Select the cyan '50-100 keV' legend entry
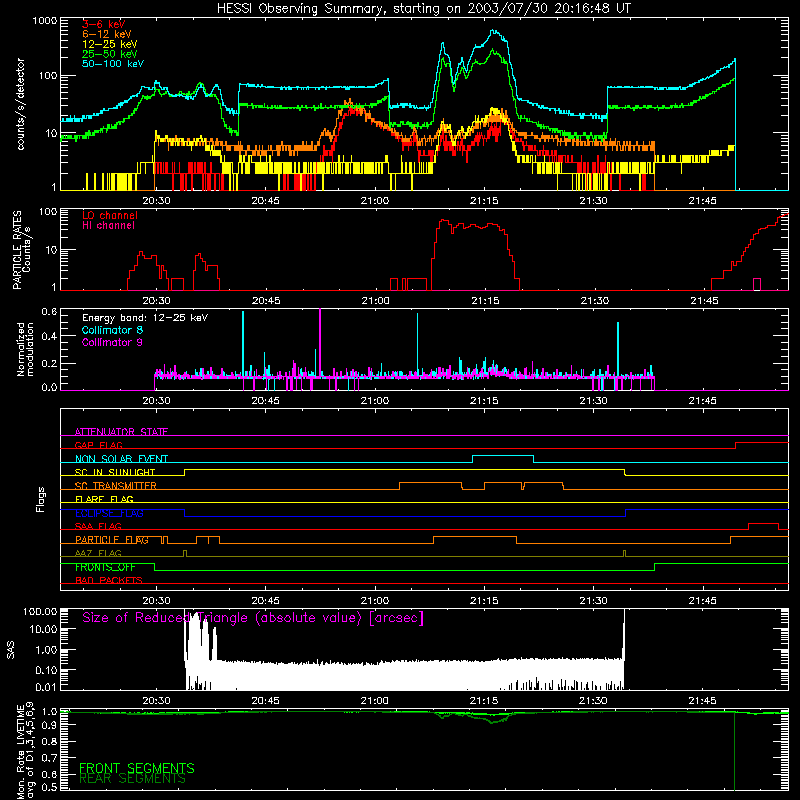 coord(113,64)
